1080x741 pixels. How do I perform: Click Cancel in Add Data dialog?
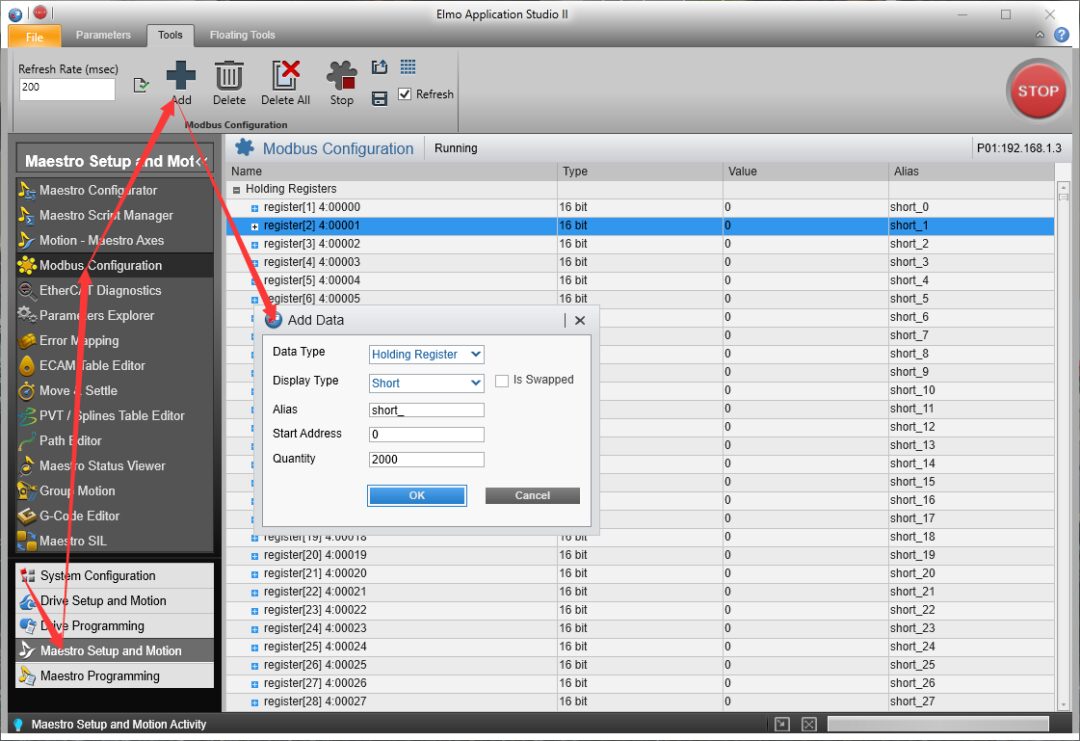point(532,495)
